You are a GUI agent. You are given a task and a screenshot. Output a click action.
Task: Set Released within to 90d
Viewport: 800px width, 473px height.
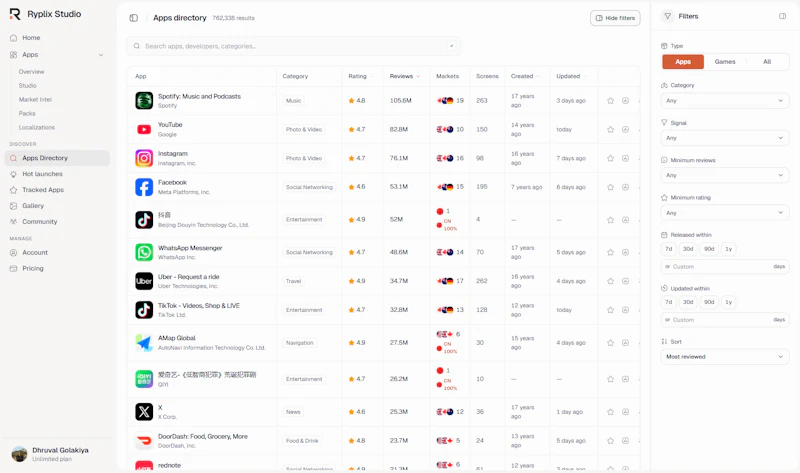click(x=709, y=249)
